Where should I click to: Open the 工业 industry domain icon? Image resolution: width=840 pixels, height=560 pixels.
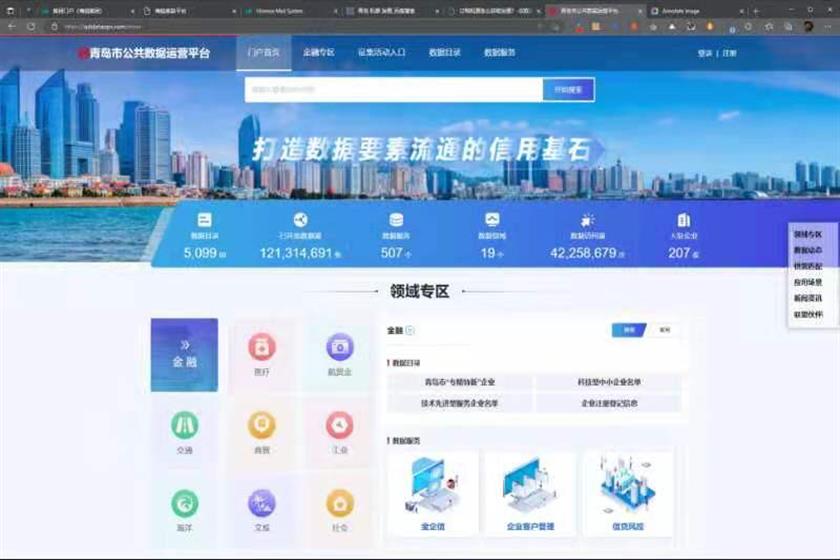[x=340, y=425]
